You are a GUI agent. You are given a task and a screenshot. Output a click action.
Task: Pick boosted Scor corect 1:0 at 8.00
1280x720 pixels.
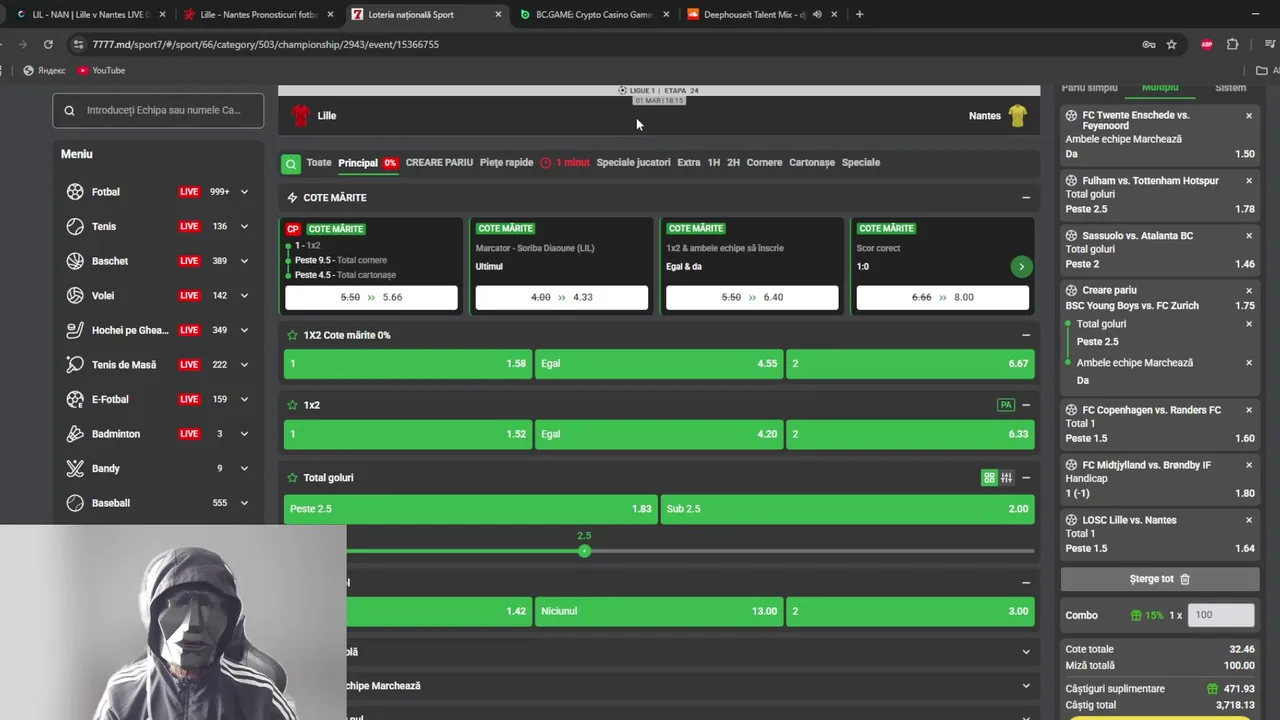tap(942, 297)
